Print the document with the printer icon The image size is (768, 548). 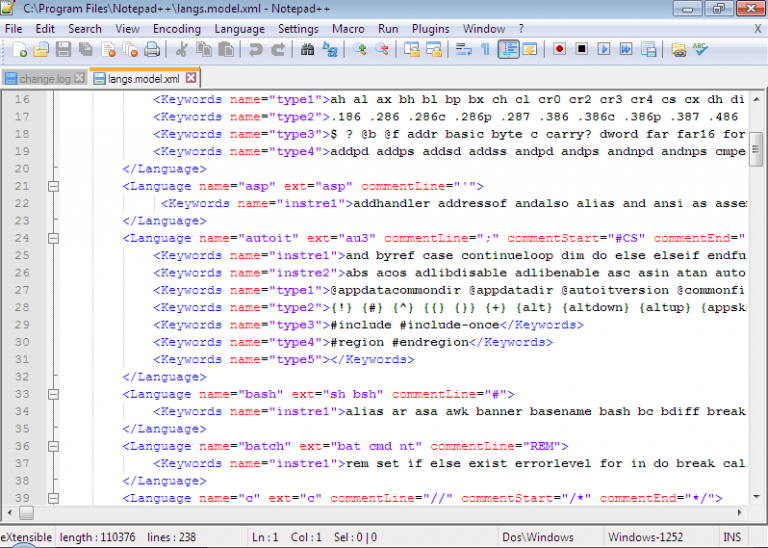[152, 49]
